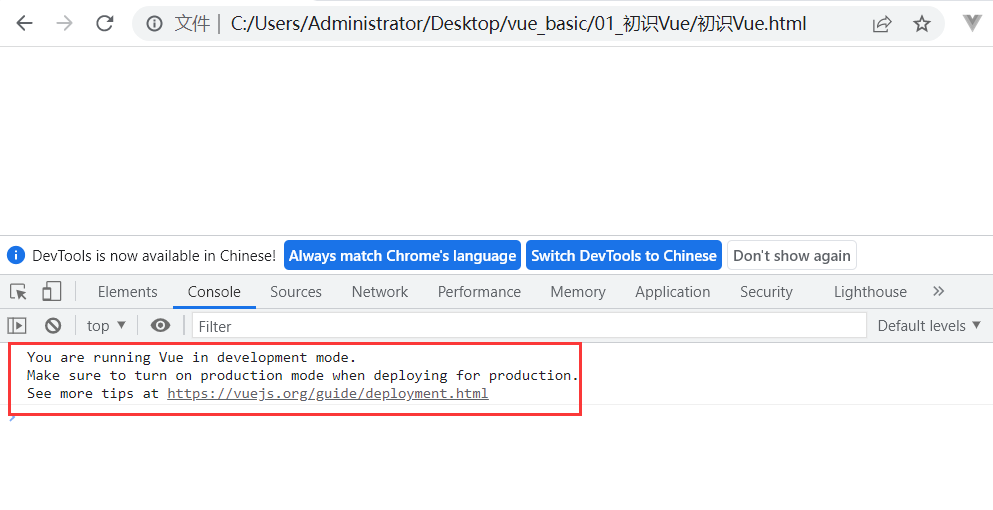Bookmark this page with star icon
The width and height of the screenshot is (993, 510).
pos(921,24)
